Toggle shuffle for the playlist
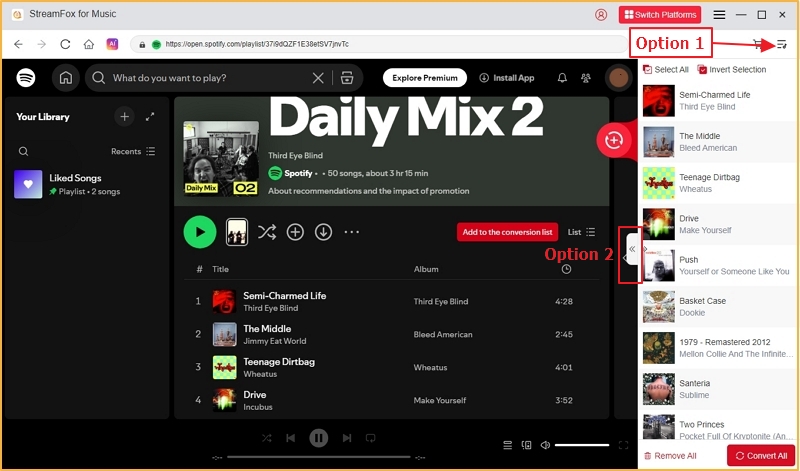 coord(267,232)
